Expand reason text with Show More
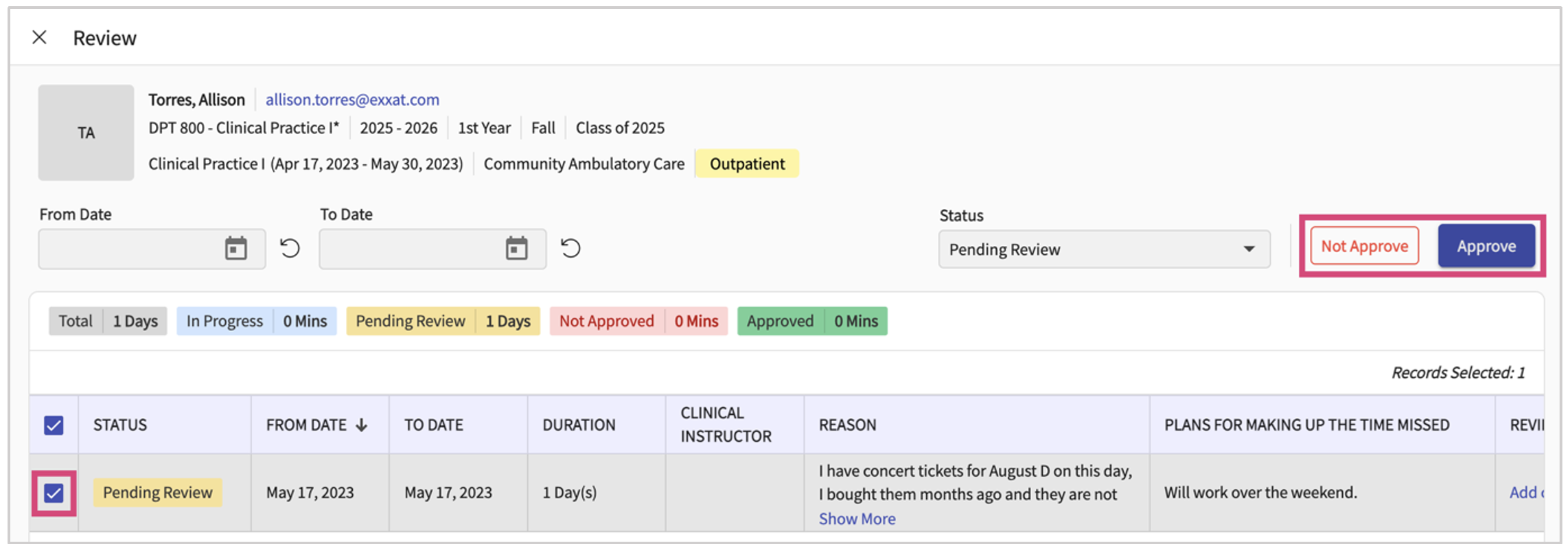Screen dimensions: 1568x551 click(x=857, y=519)
